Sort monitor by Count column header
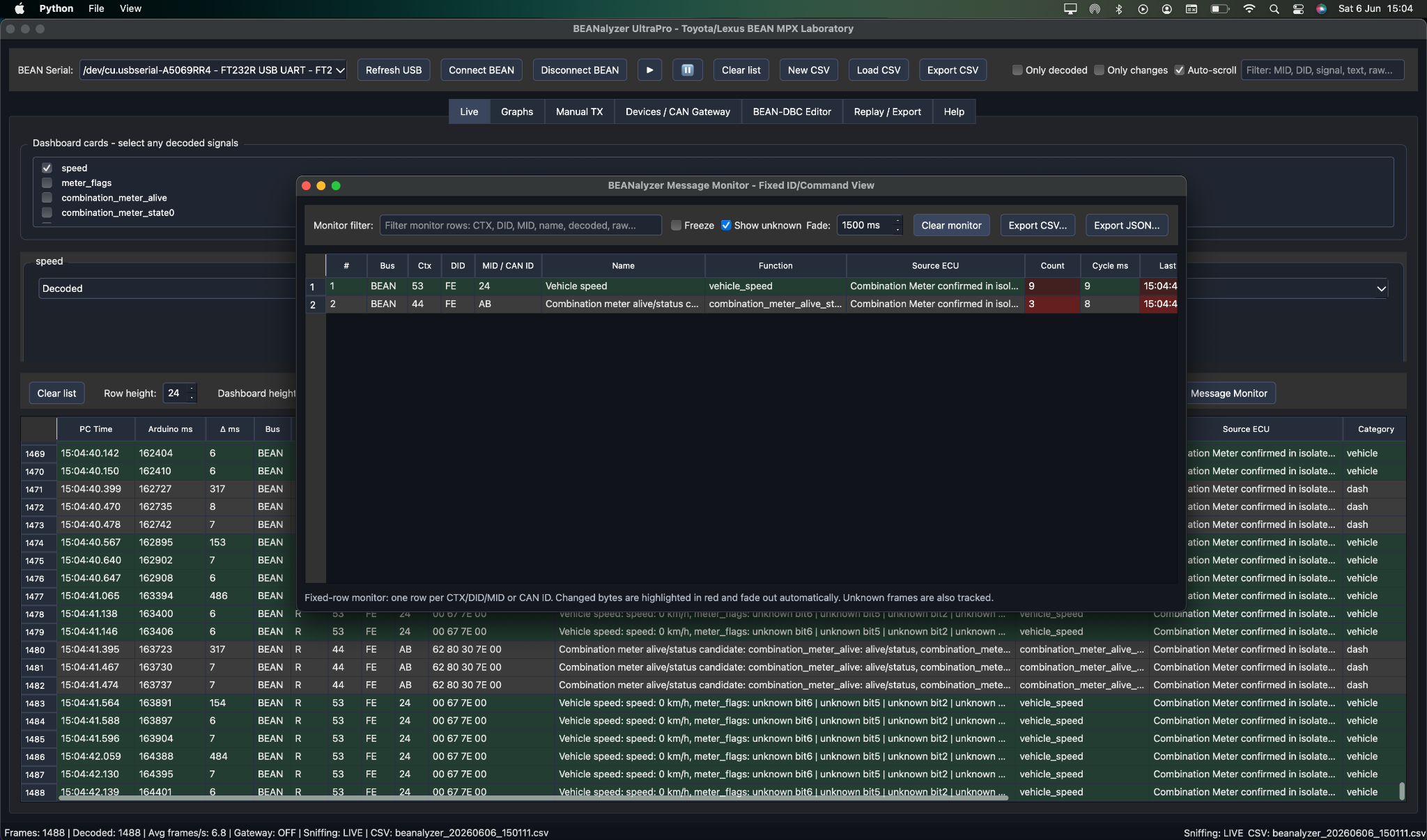1427x840 pixels. coord(1052,265)
